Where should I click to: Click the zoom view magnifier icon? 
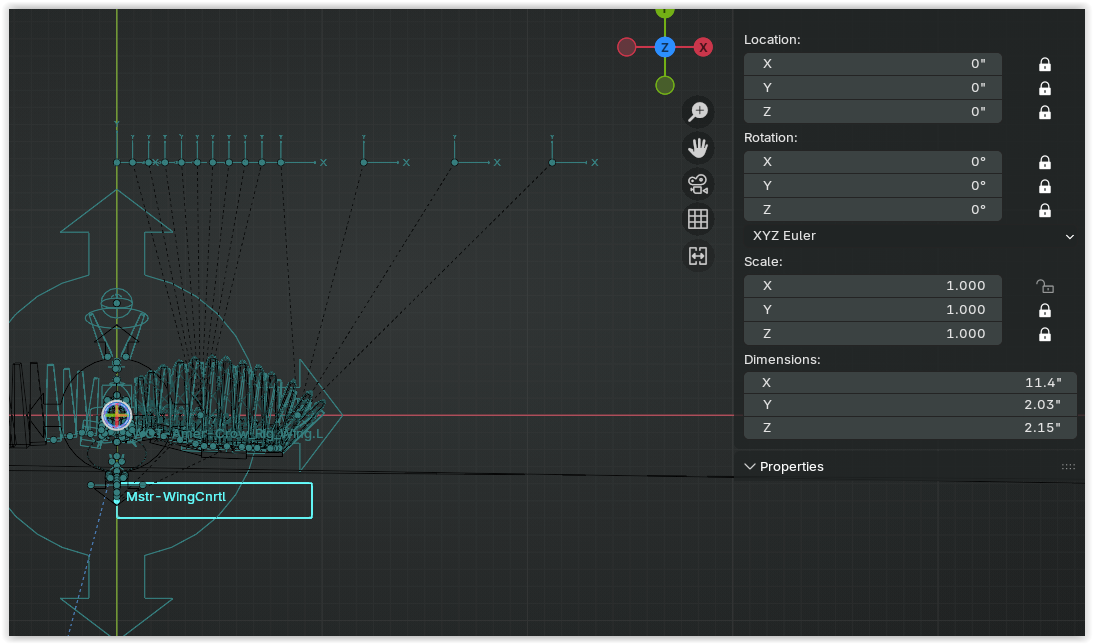pos(698,112)
